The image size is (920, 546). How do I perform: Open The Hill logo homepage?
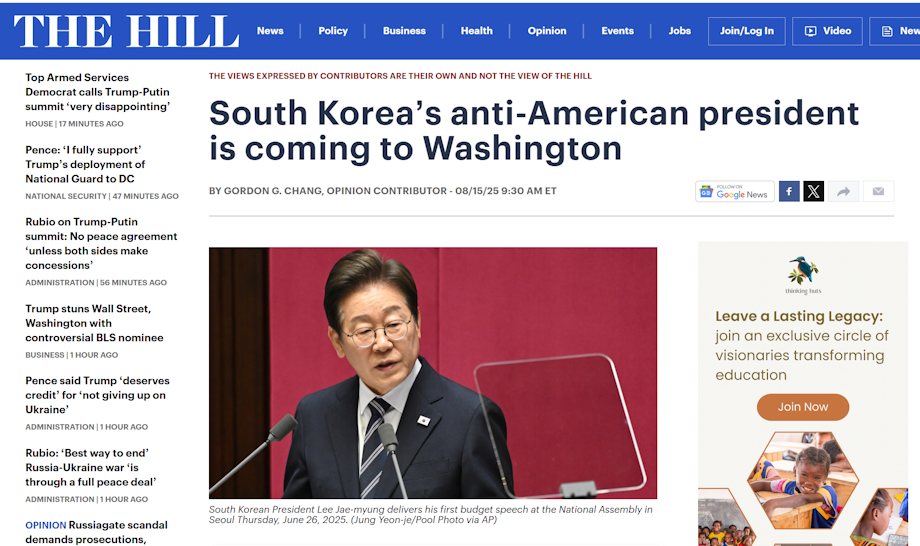[x=126, y=31]
